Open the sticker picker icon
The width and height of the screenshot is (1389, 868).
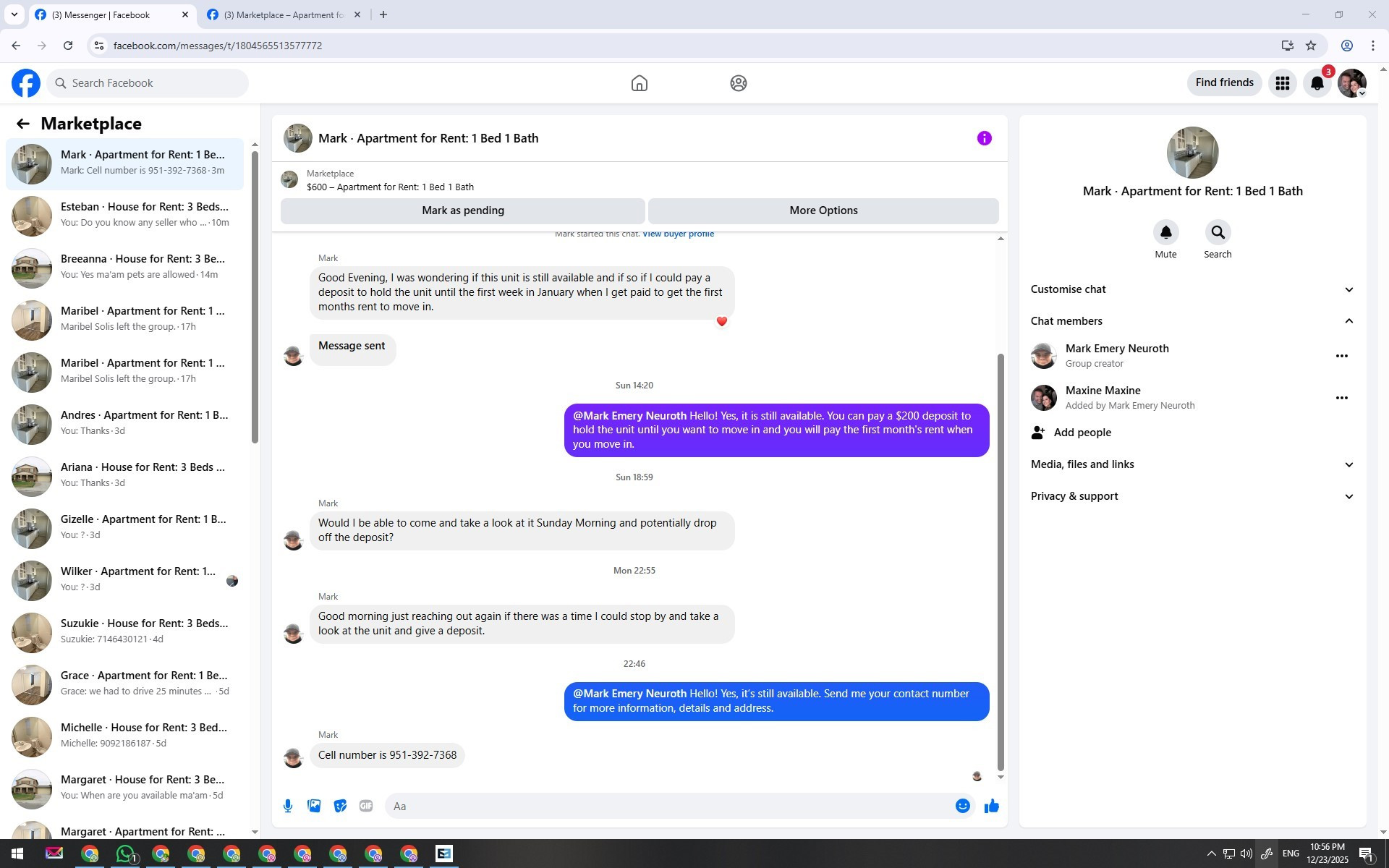point(340,806)
